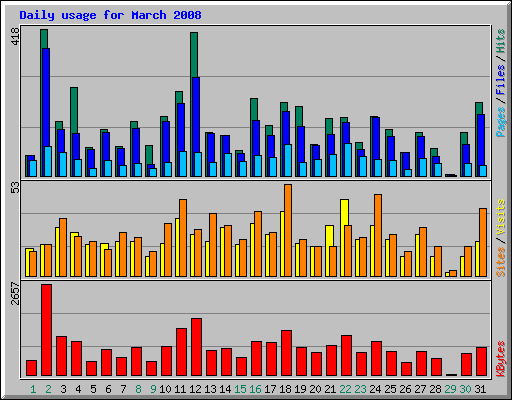This screenshot has height=400, width=512.
Task: Select day 13 on the x-axis
Action: [x=210, y=389]
